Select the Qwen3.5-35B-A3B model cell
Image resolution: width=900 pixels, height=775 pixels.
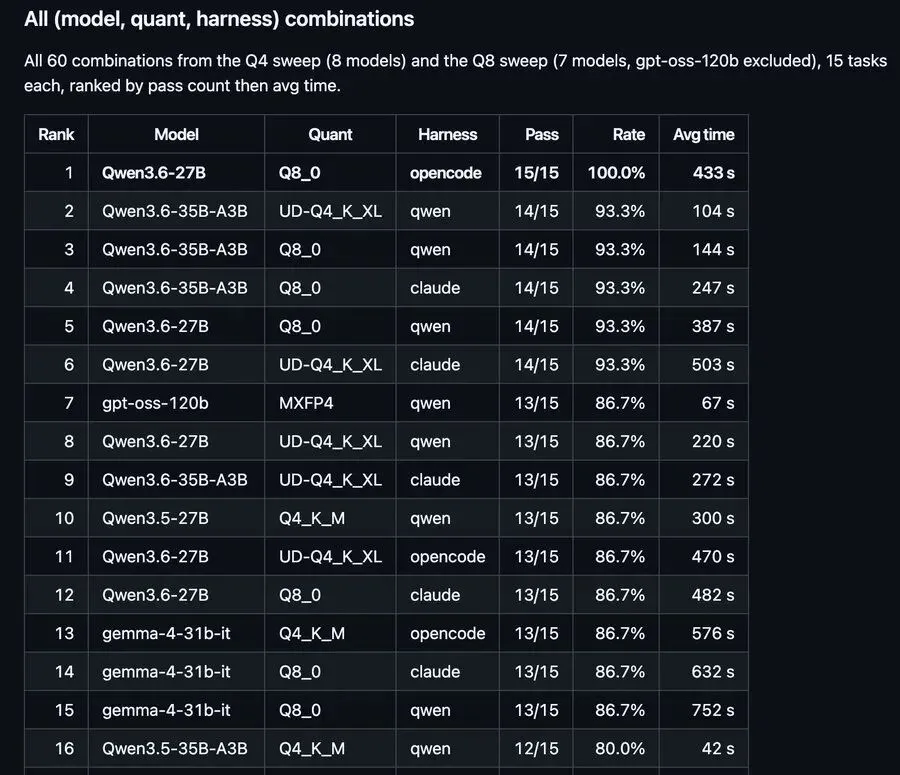pos(176,749)
